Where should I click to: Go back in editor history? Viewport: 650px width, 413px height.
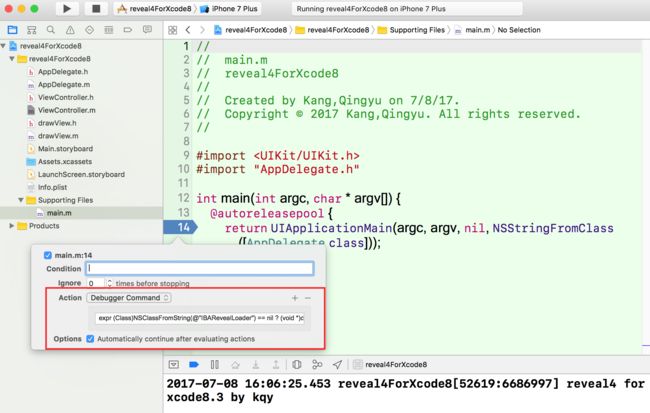tap(188, 30)
